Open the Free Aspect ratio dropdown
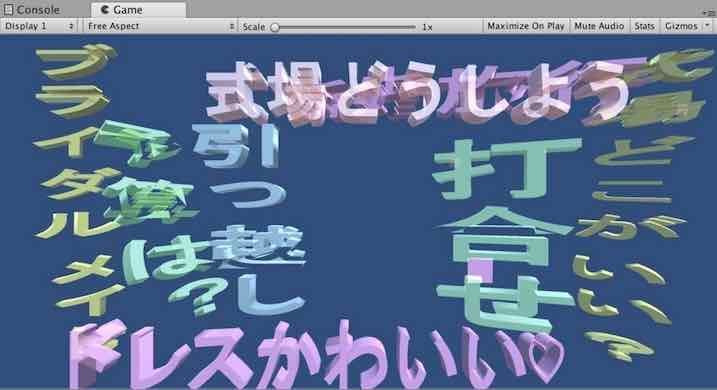Screen dimensions: 717x390 [x=161, y=27]
